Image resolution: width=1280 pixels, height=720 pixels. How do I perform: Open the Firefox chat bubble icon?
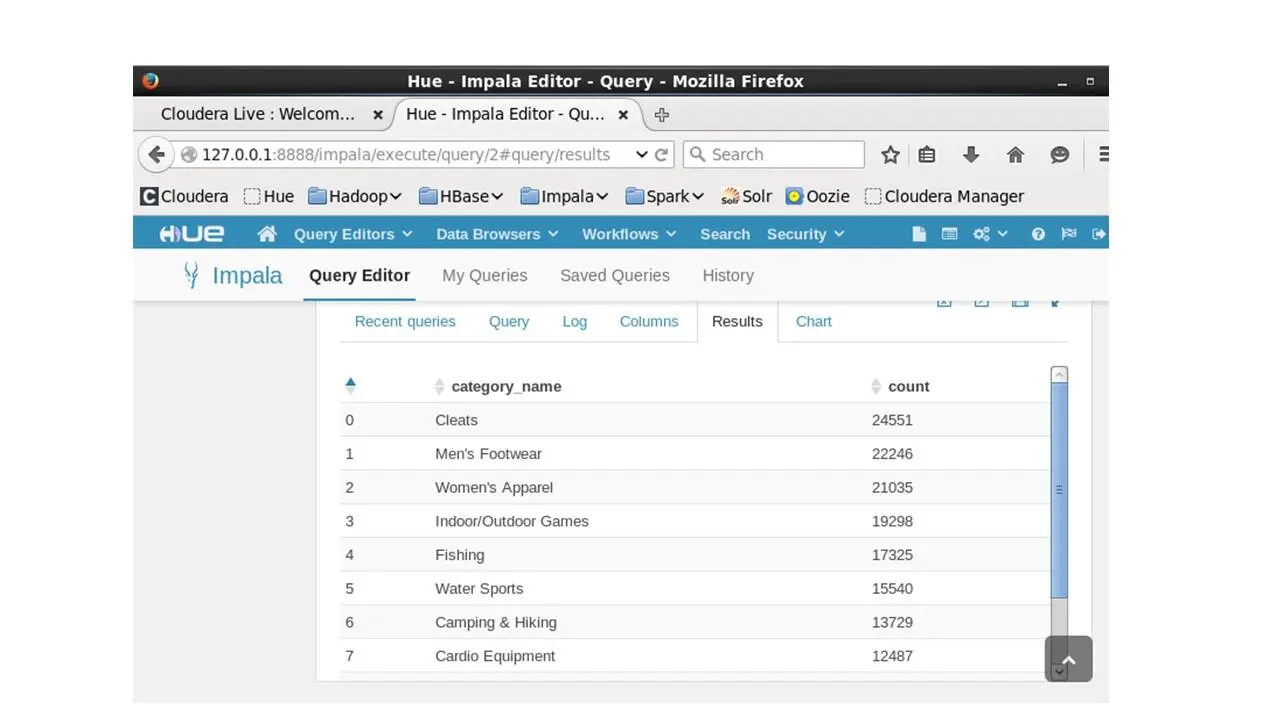pos(1059,154)
